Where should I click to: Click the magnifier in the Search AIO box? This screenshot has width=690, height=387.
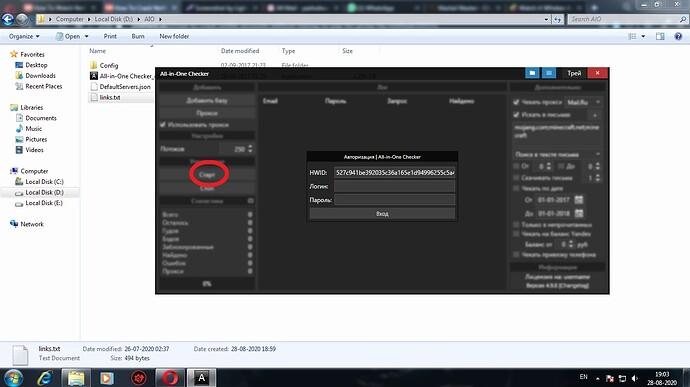tap(683, 19)
